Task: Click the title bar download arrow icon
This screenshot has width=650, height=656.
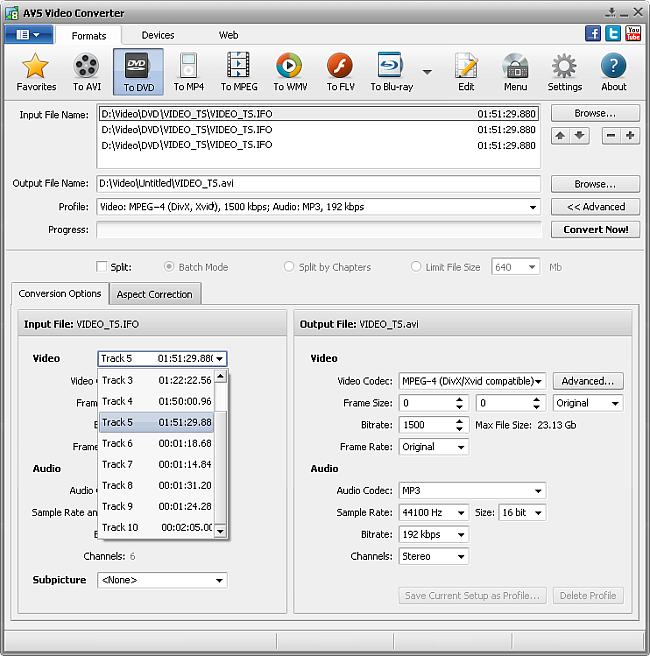Action: click(610, 13)
